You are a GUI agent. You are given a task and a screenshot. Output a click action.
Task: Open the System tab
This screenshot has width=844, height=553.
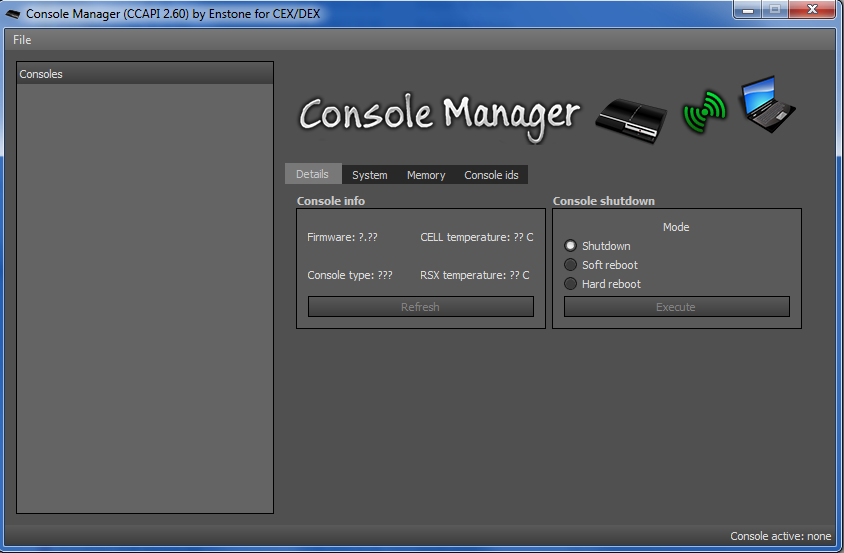[369, 175]
